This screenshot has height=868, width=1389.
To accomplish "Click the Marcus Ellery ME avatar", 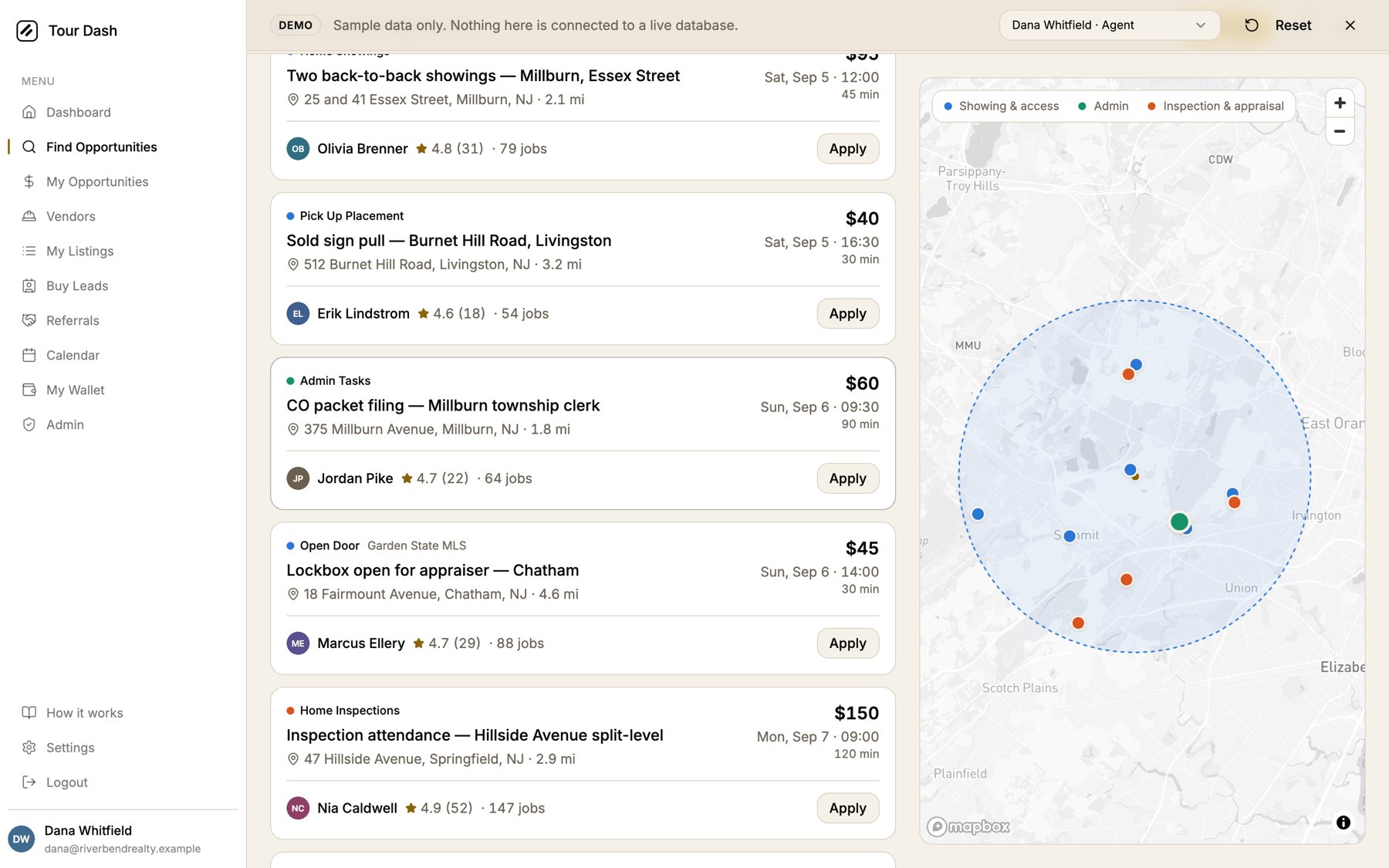I will tap(298, 643).
